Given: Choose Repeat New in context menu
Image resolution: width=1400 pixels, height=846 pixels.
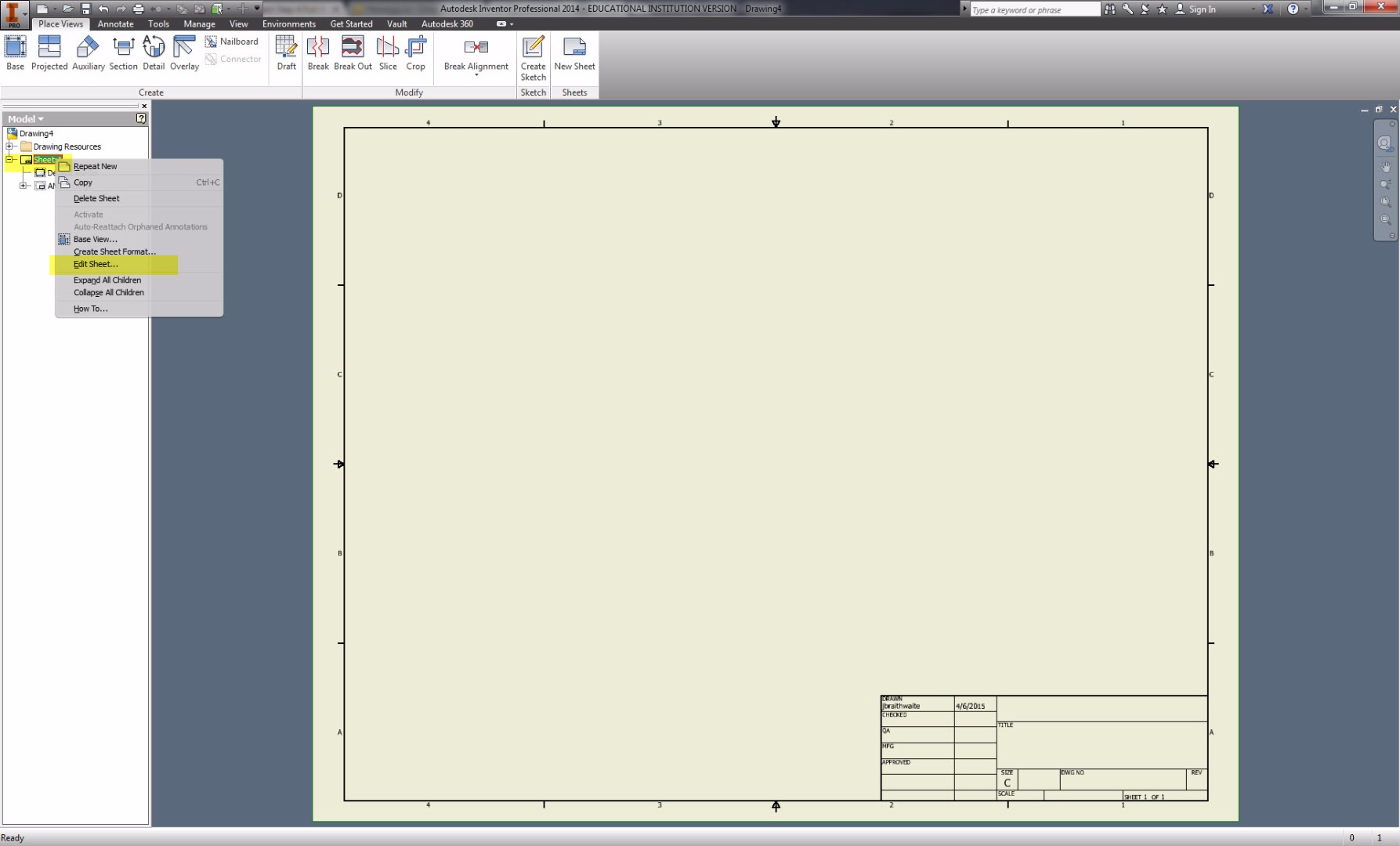Looking at the screenshot, I should pyautogui.click(x=139, y=166).
